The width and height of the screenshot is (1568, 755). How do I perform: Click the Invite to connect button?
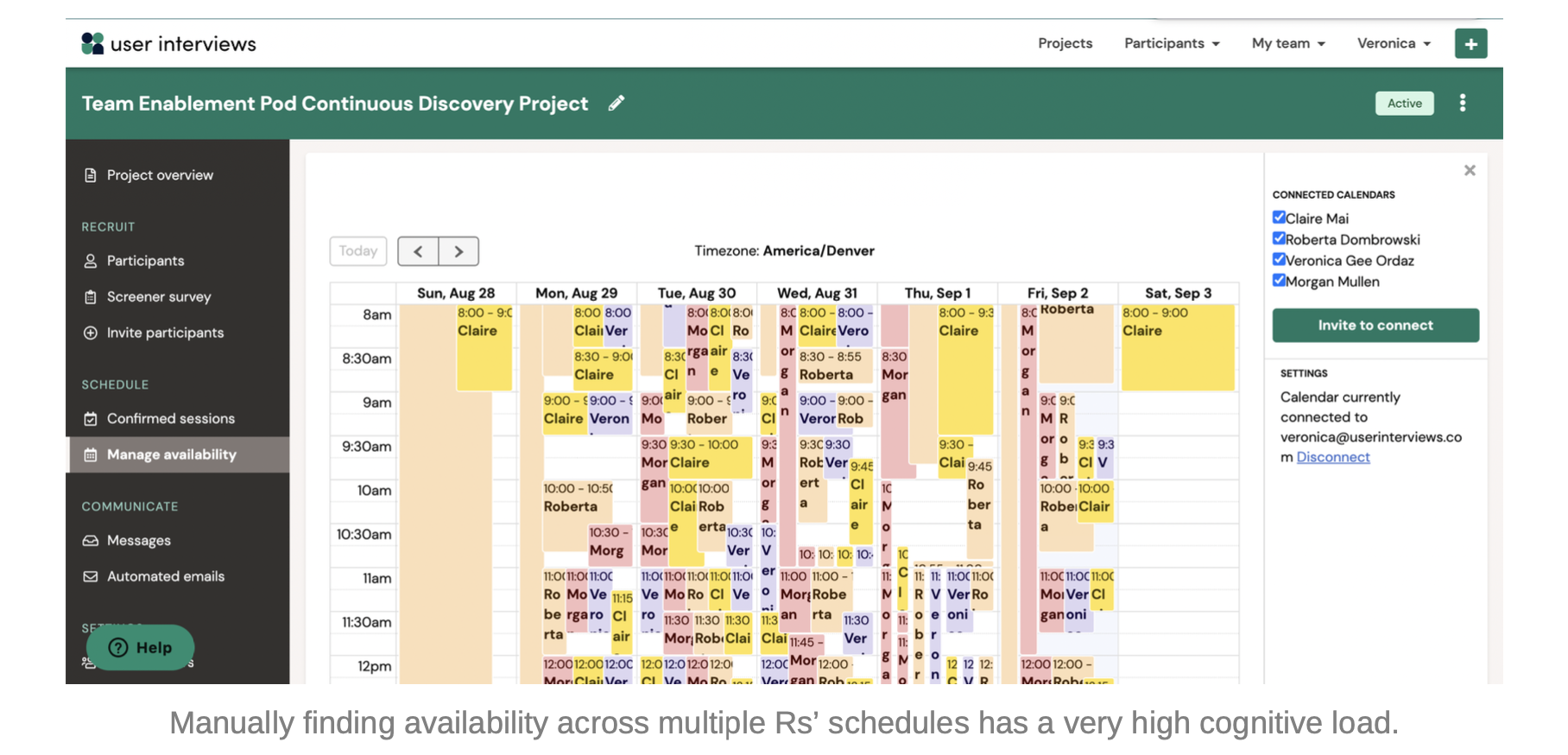1375,325
